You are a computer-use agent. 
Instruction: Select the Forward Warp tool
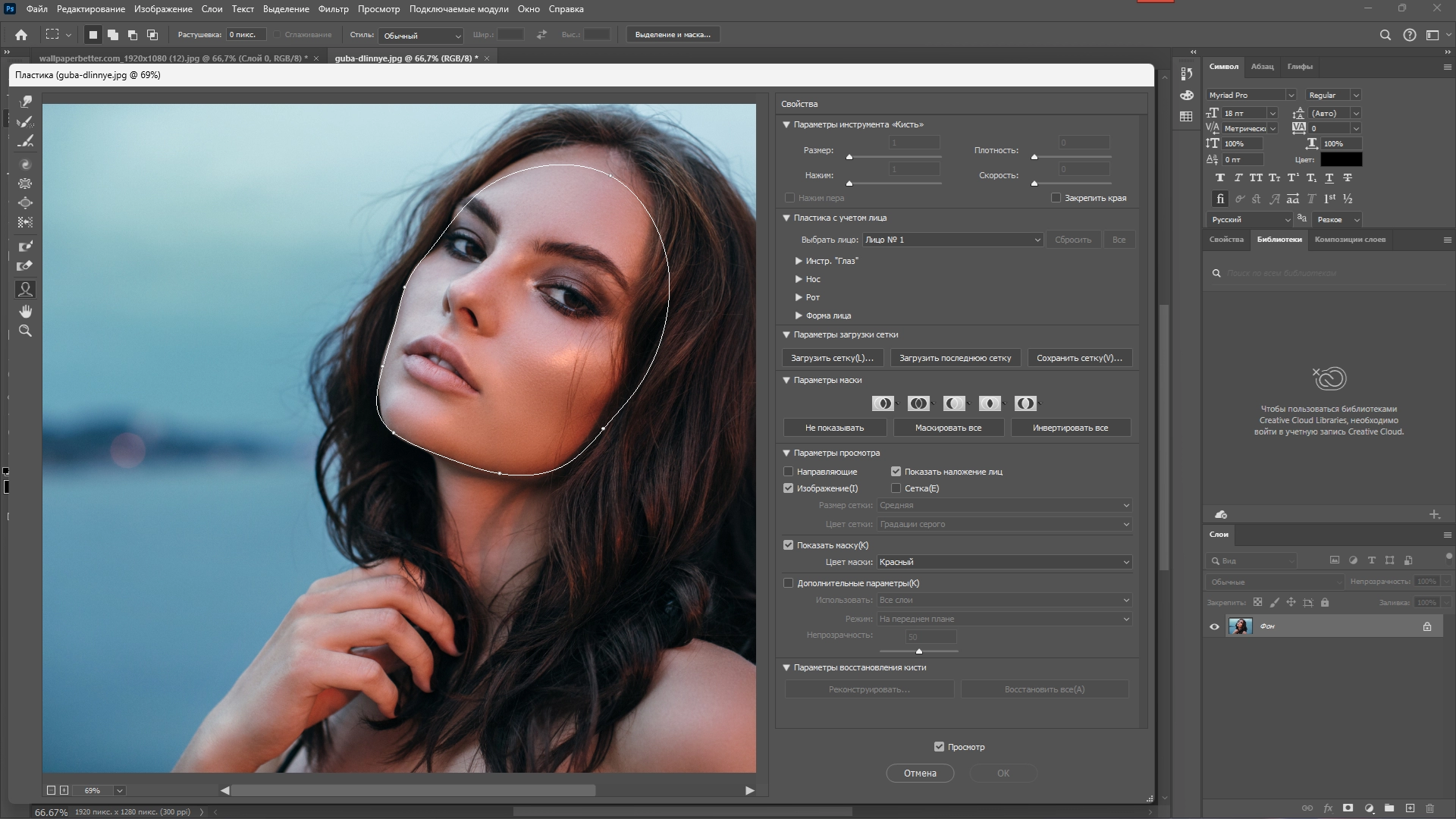point(25,102)
